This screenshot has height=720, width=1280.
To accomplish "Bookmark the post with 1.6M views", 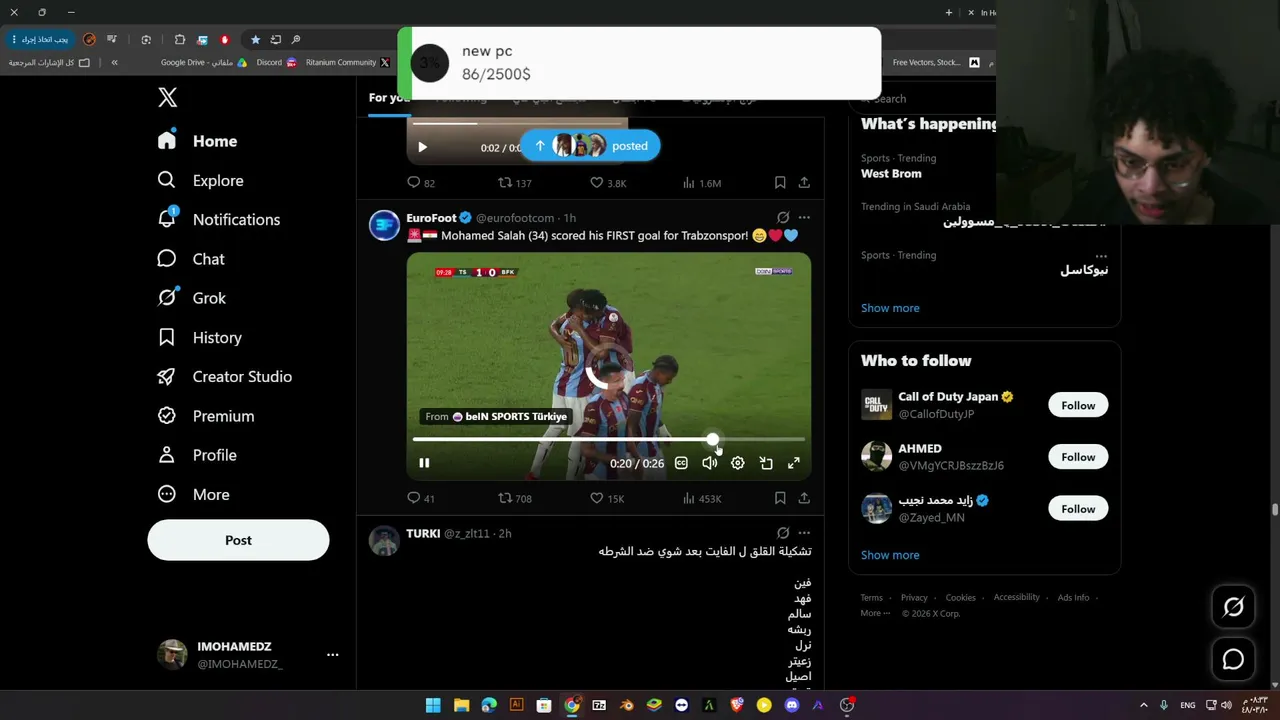I will pyautogui.click(x=780, y=183).
